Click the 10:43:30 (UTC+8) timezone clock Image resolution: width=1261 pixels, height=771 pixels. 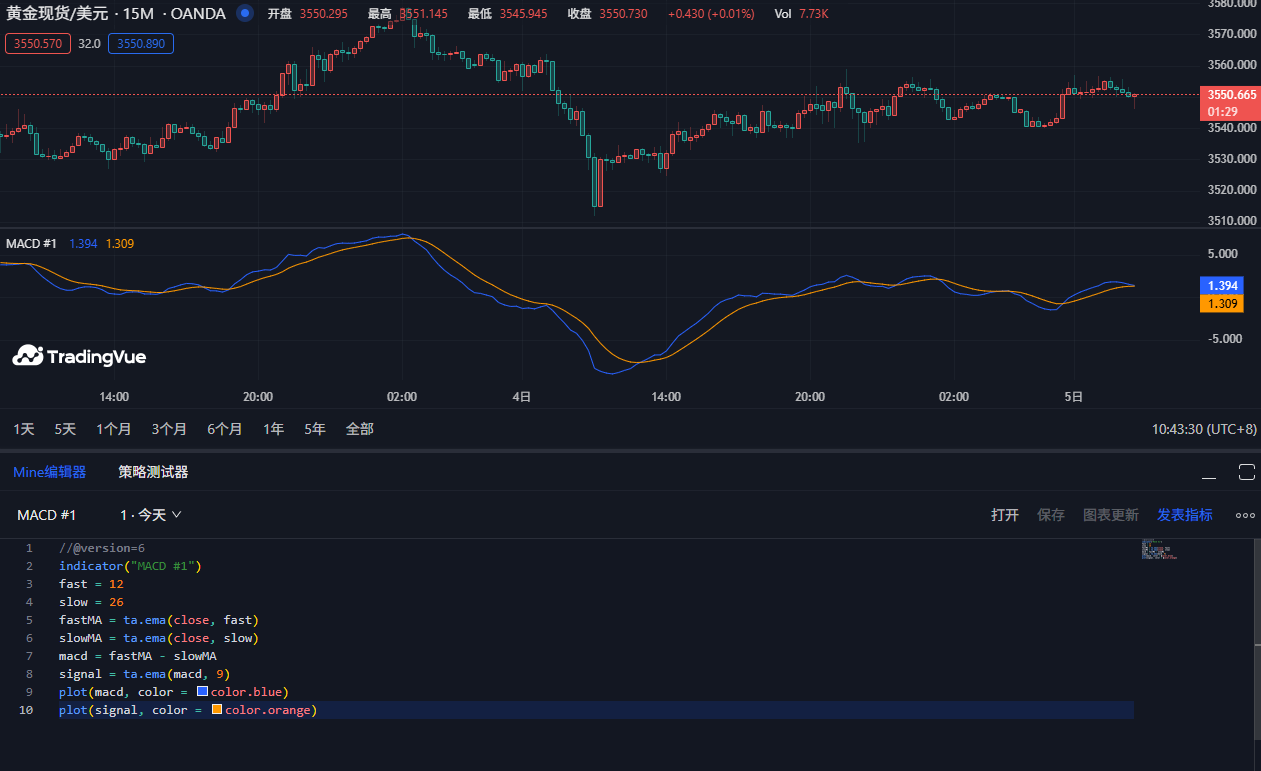tap(1204, 429)
